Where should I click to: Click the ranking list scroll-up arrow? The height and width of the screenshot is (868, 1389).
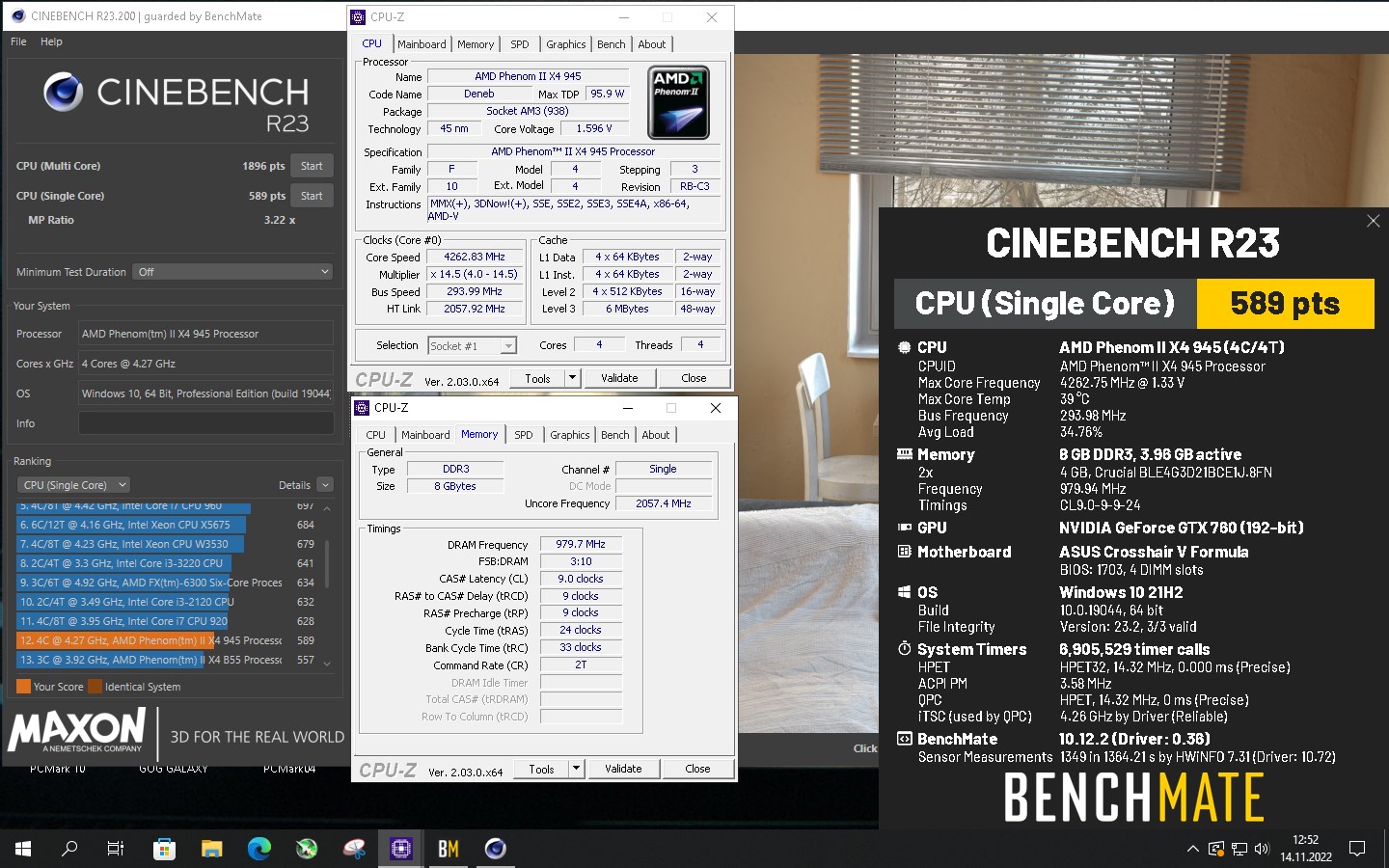[327, 508]
